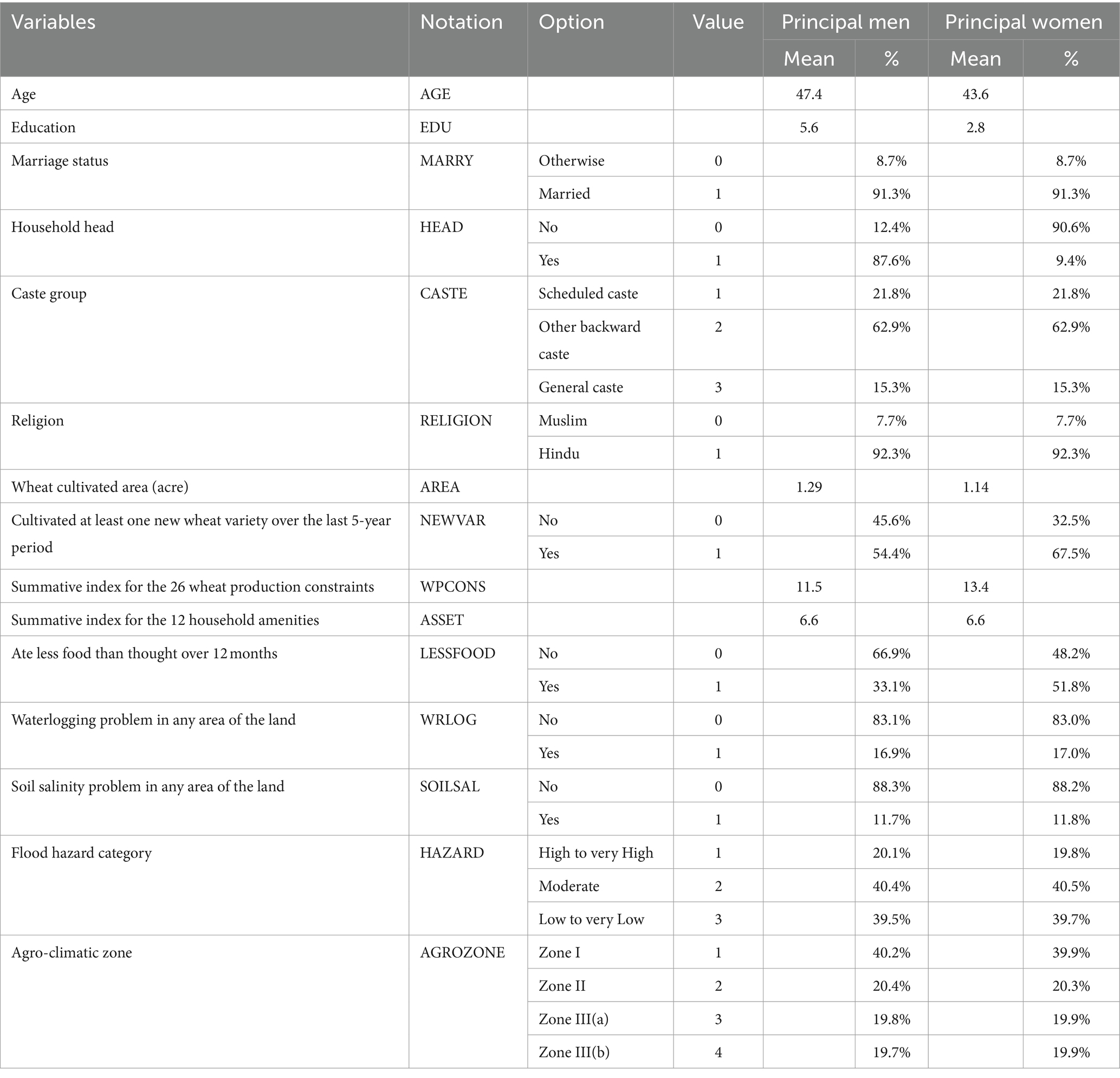
Task: Select the Value column header
Action: (718, 22)
